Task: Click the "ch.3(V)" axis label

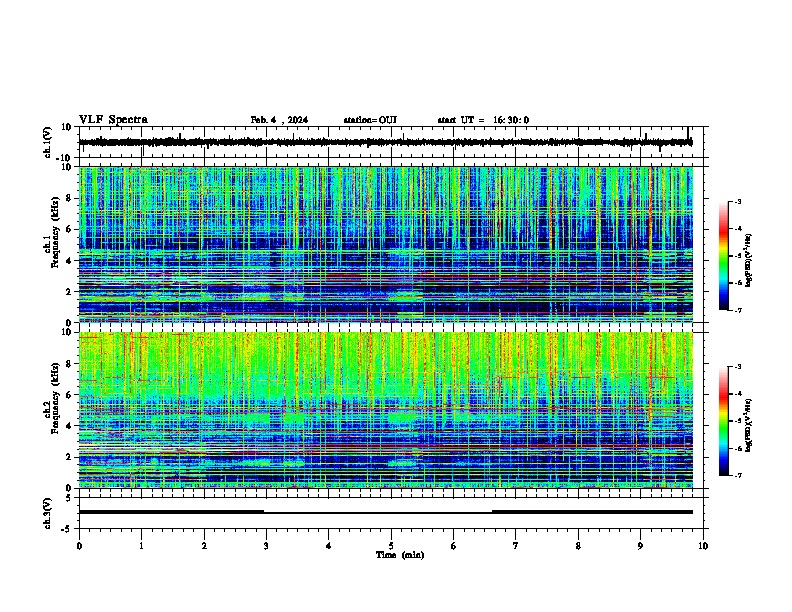Action: tap(48, 513)
